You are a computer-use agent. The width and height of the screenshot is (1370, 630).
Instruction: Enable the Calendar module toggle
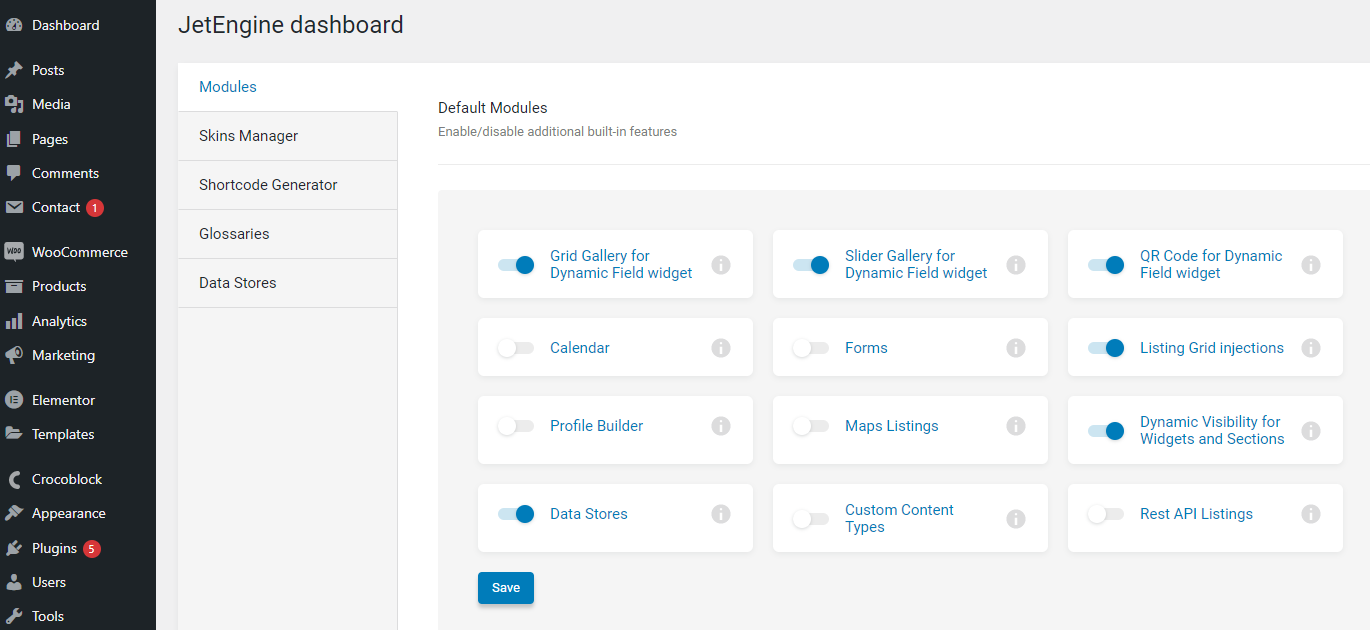click(516, 348)
